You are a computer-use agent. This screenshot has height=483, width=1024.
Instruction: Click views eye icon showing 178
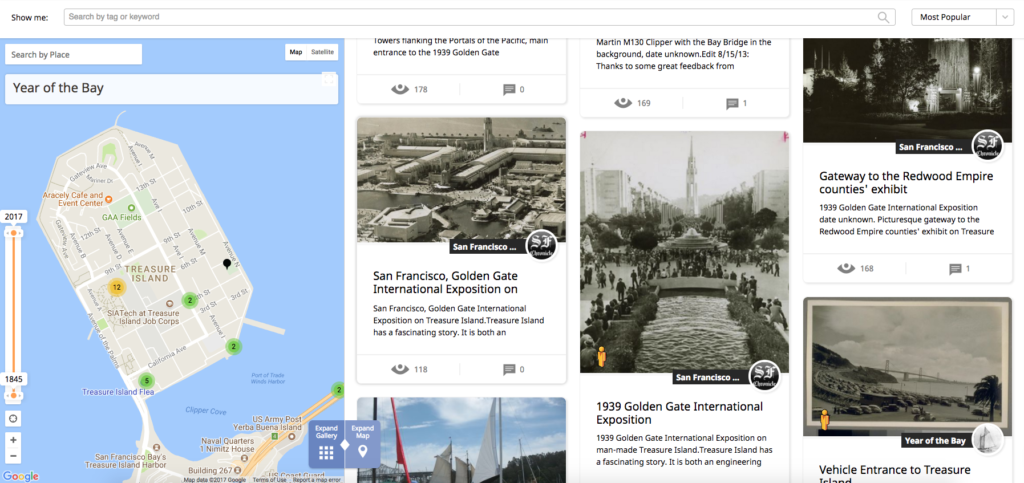(400, 89)
